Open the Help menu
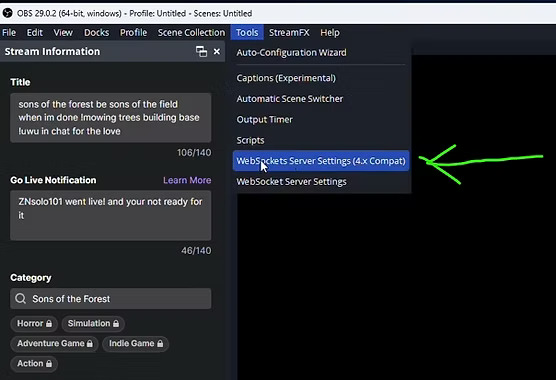This screenshot has height=380, width=556. pyautogui.click(x=330, y=33)
